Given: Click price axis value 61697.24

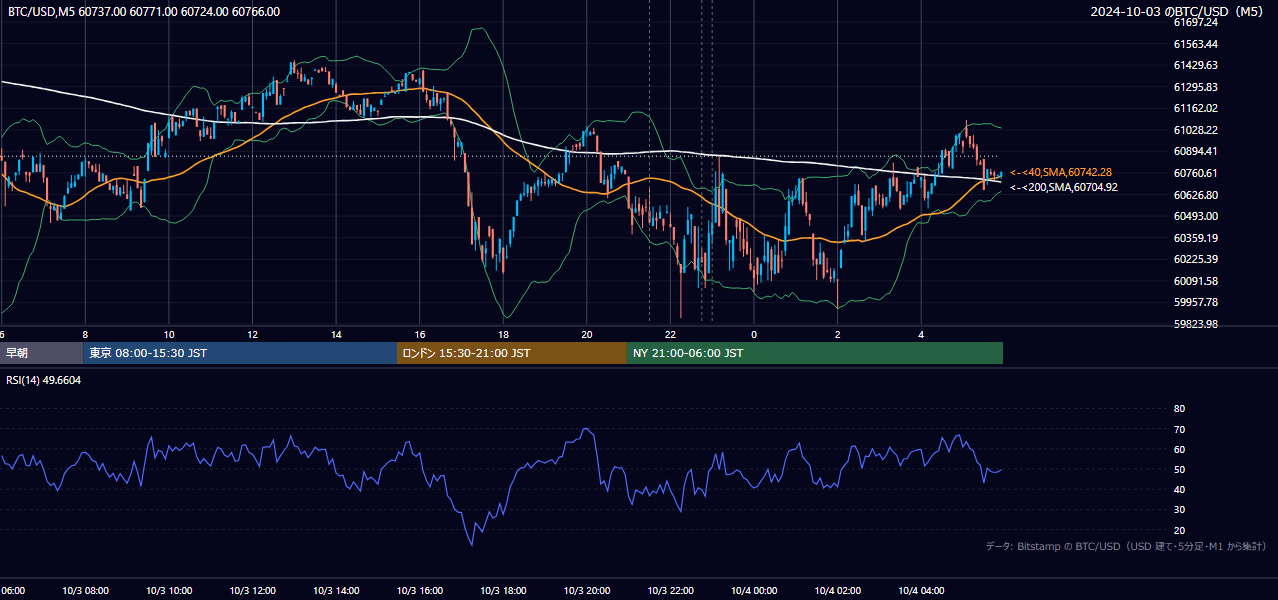Looking at the screenshot, I should point(1195,22).
